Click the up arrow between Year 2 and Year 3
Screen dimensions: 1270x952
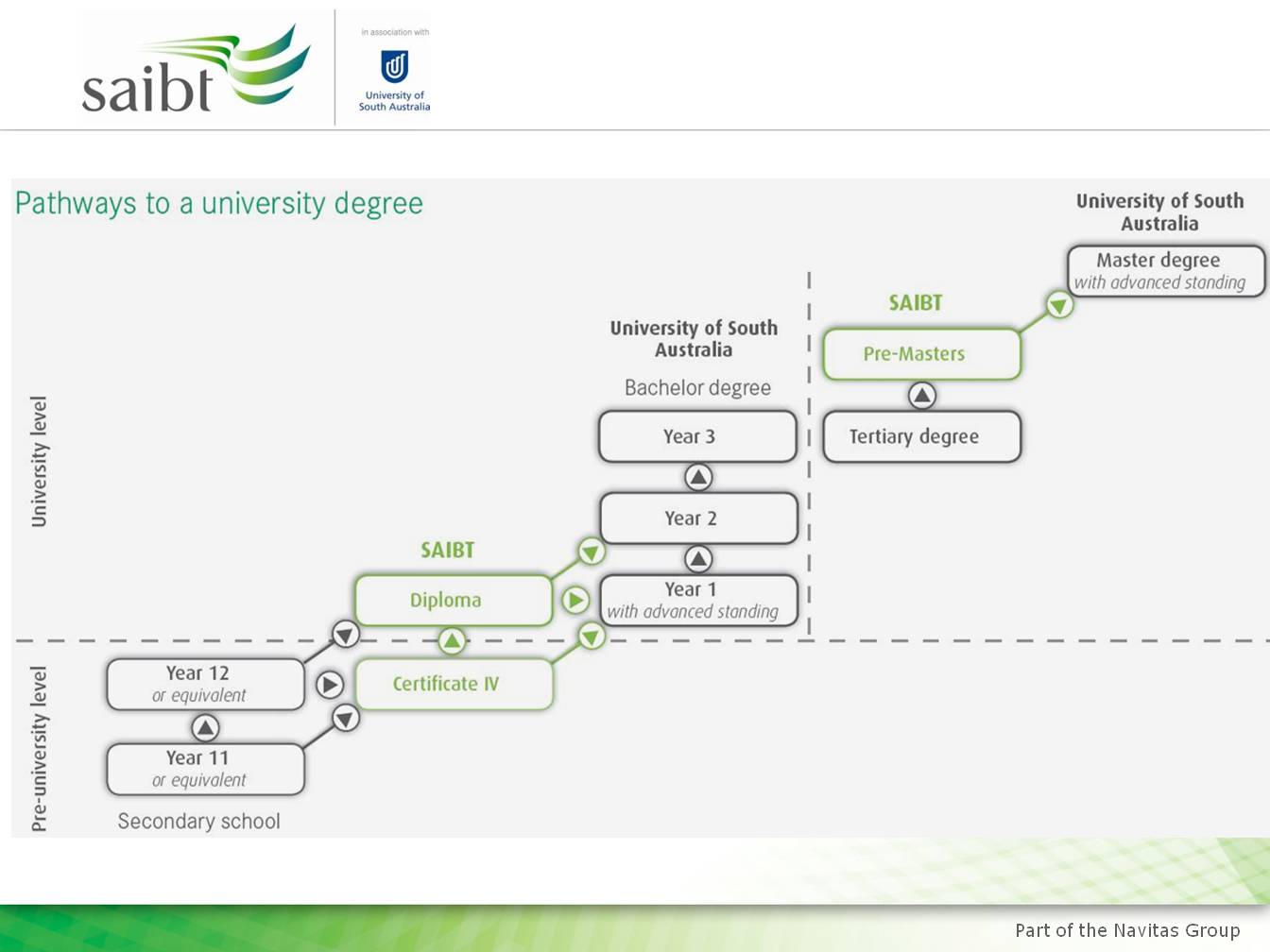(698, 477)
